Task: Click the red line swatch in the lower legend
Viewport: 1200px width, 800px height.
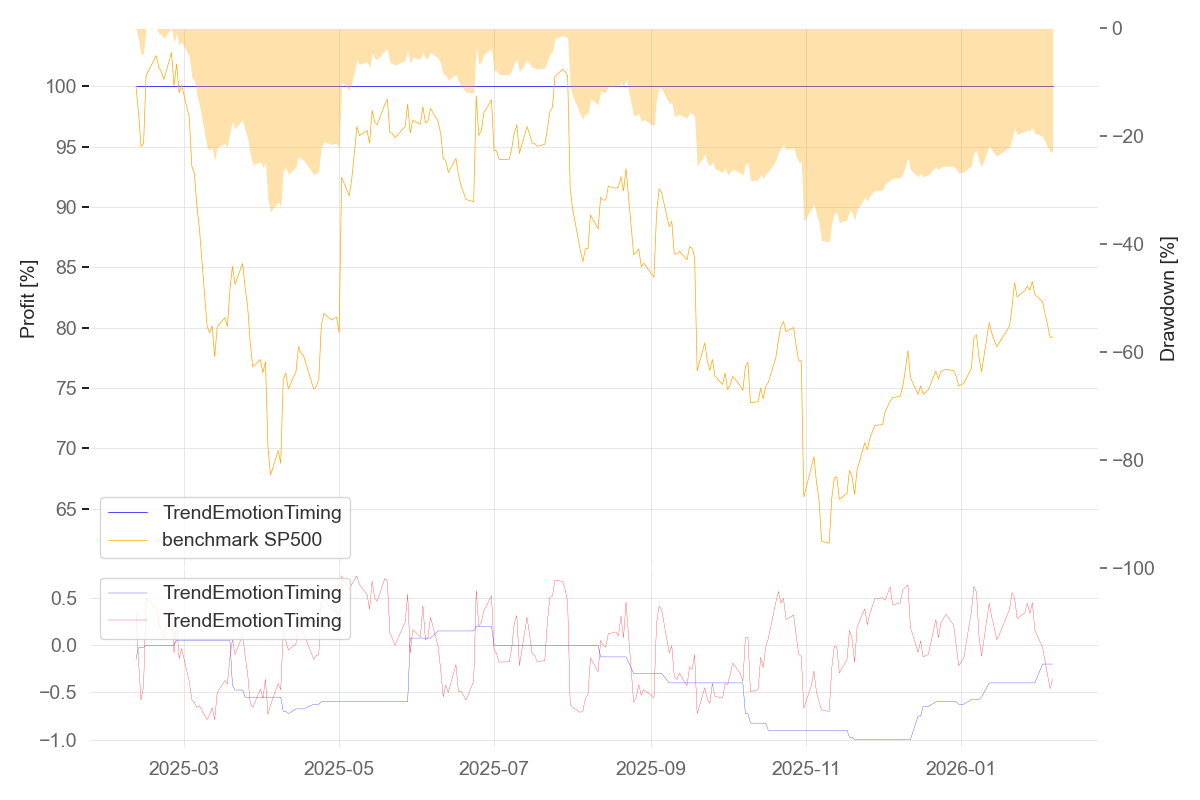Action: (x=131, y=621)
